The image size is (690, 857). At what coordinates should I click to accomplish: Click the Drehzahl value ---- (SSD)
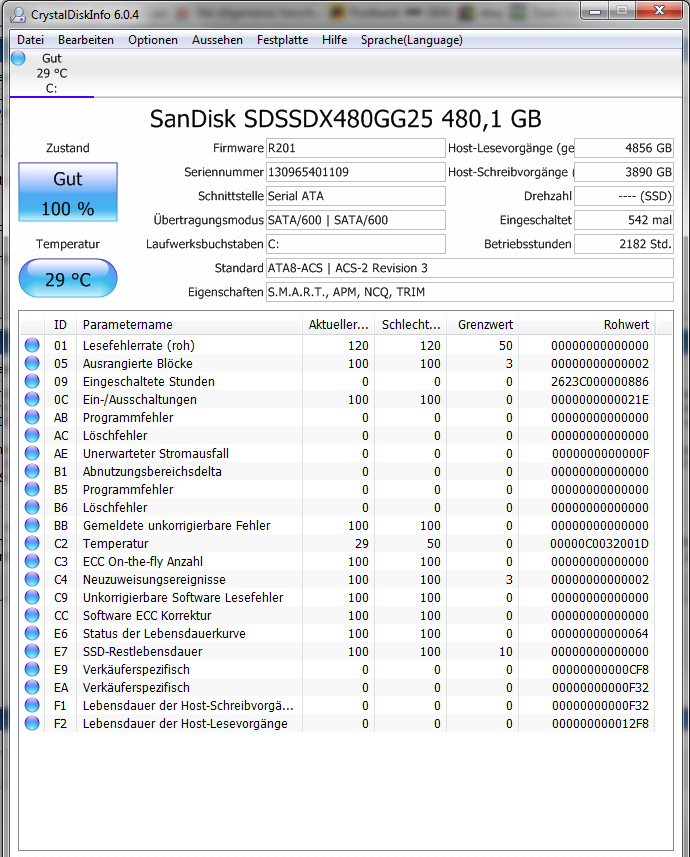click(x=624, y=196)
